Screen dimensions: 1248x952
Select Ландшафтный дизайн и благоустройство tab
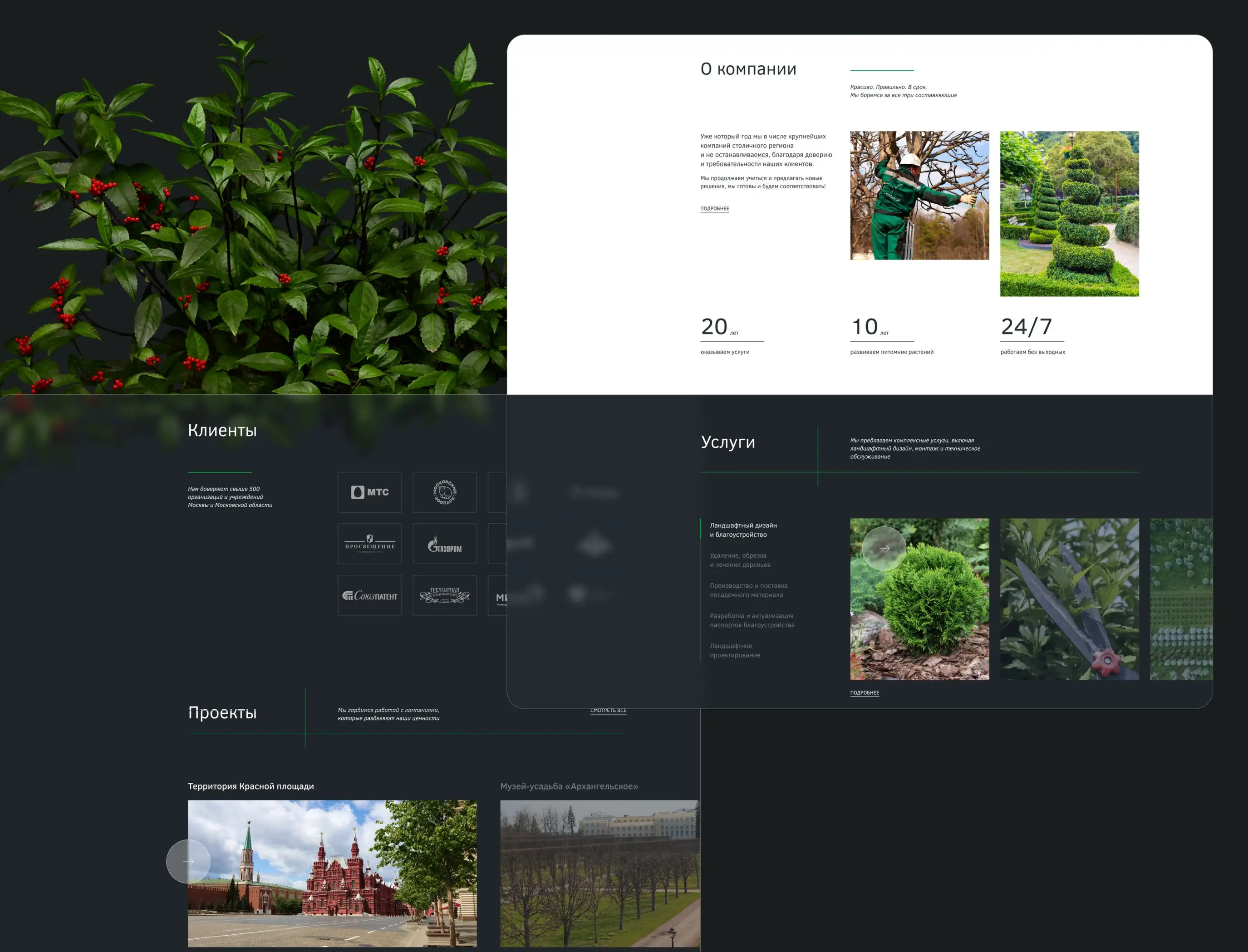point(743,530)
